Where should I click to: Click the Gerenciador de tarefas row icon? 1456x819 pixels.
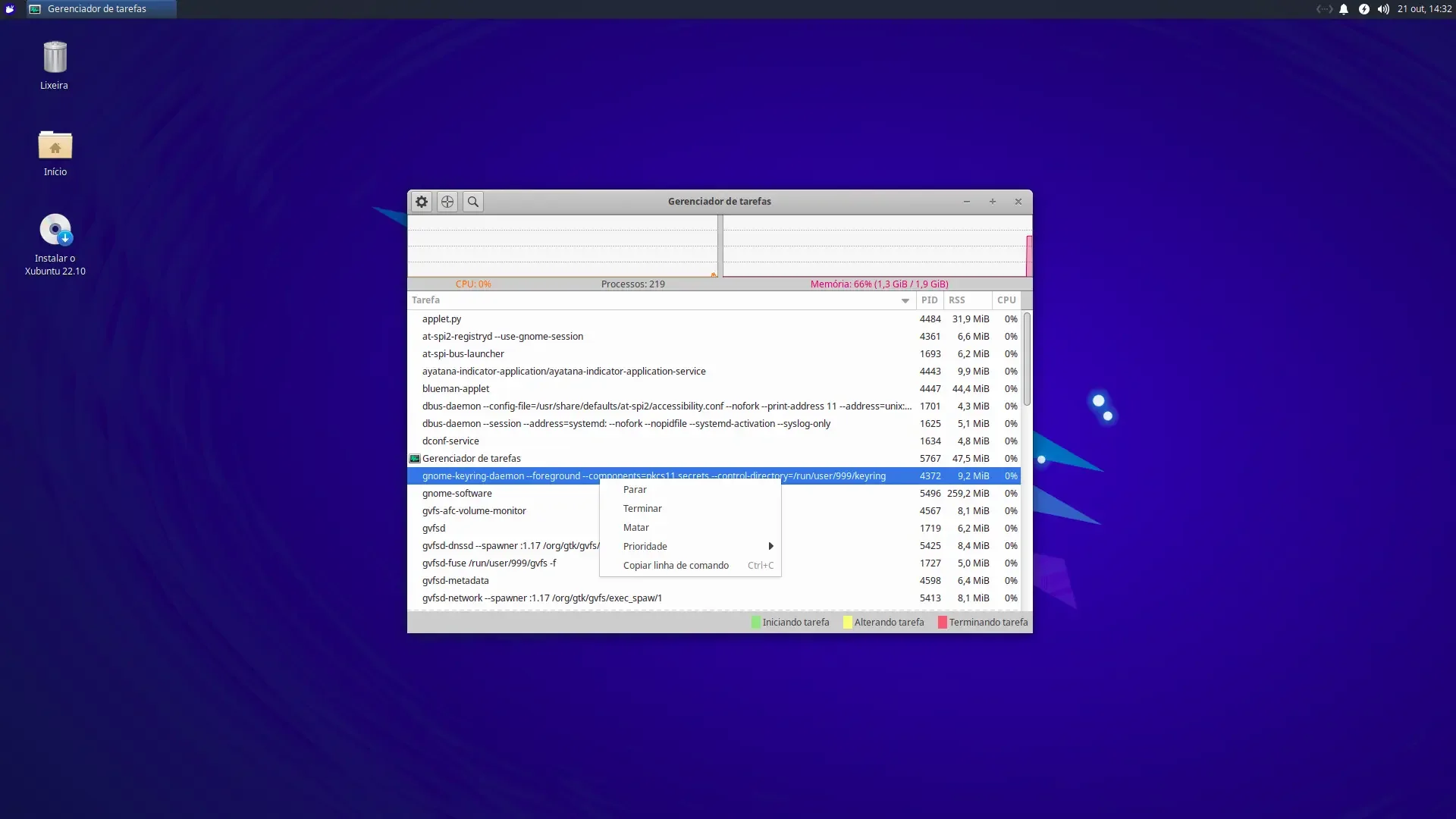click(x=415, y=459)
